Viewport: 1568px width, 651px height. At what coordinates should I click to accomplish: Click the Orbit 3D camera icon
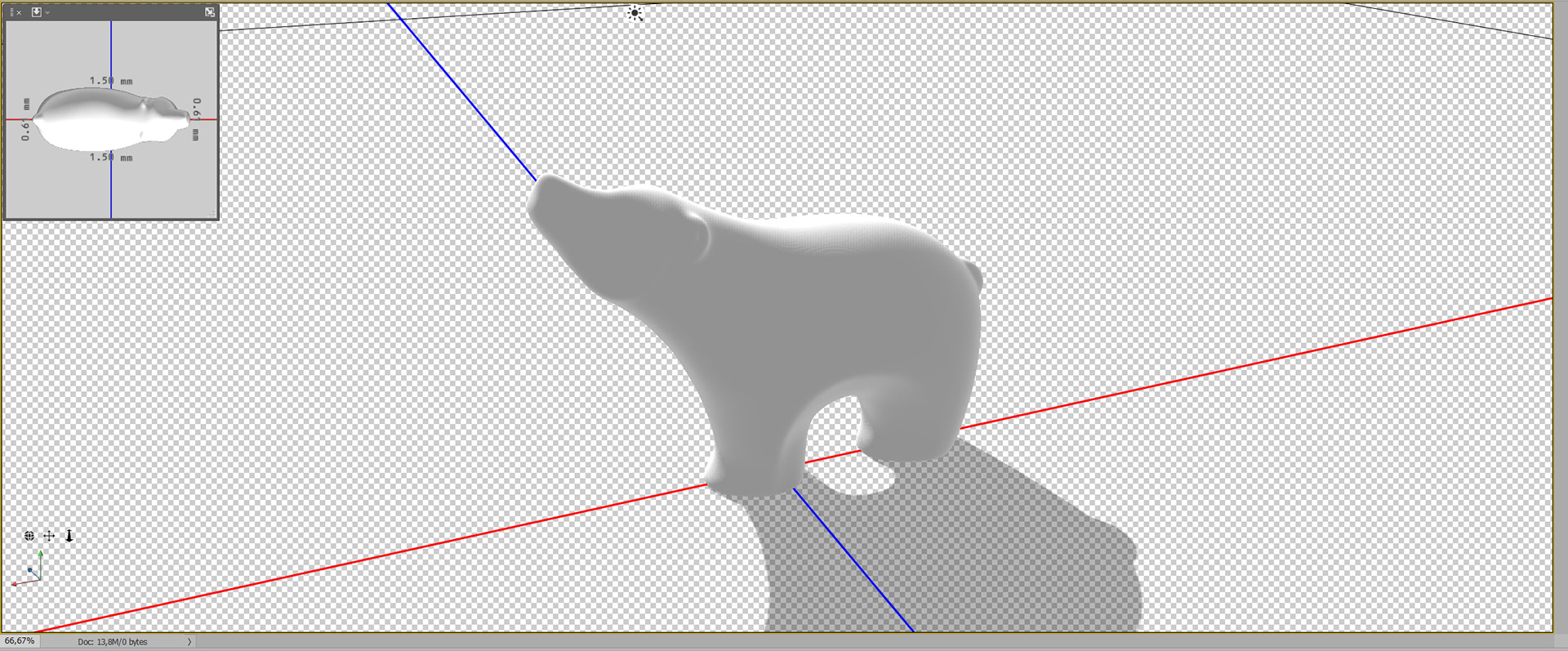coord(29,536)
